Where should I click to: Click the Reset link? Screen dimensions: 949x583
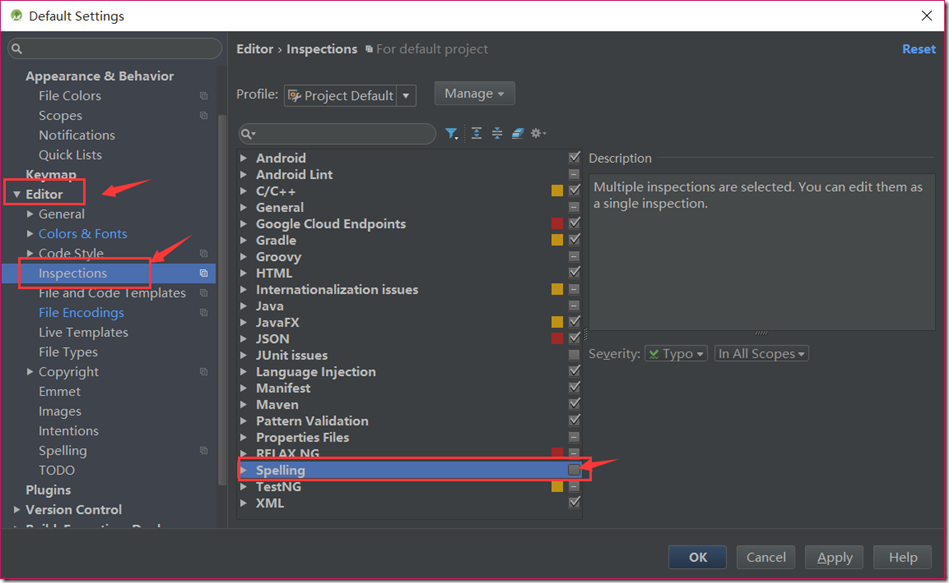click(x=918, y=49)
